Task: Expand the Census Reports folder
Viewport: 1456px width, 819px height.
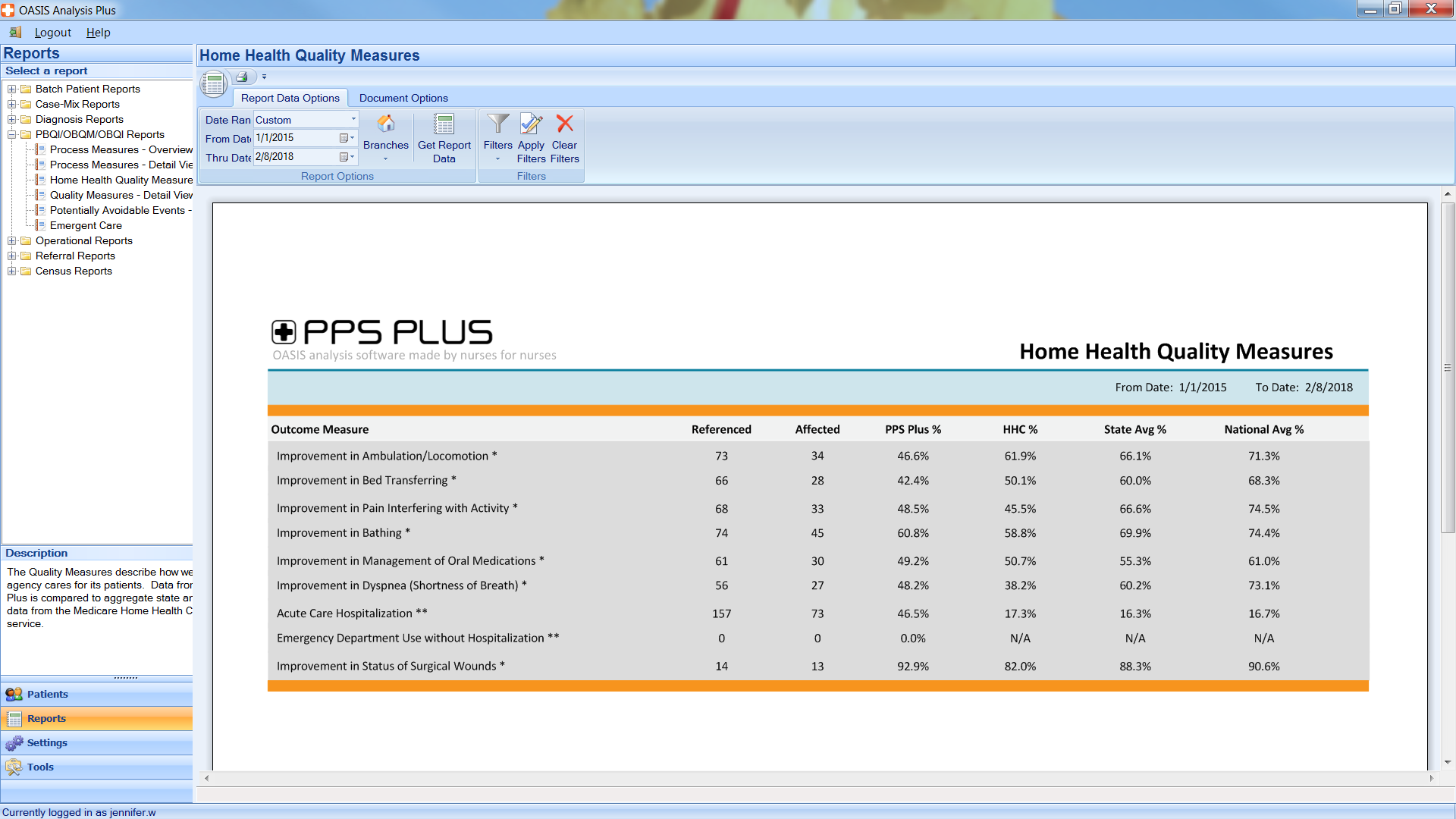Action: pyautogui.click(x=12, y=271)
